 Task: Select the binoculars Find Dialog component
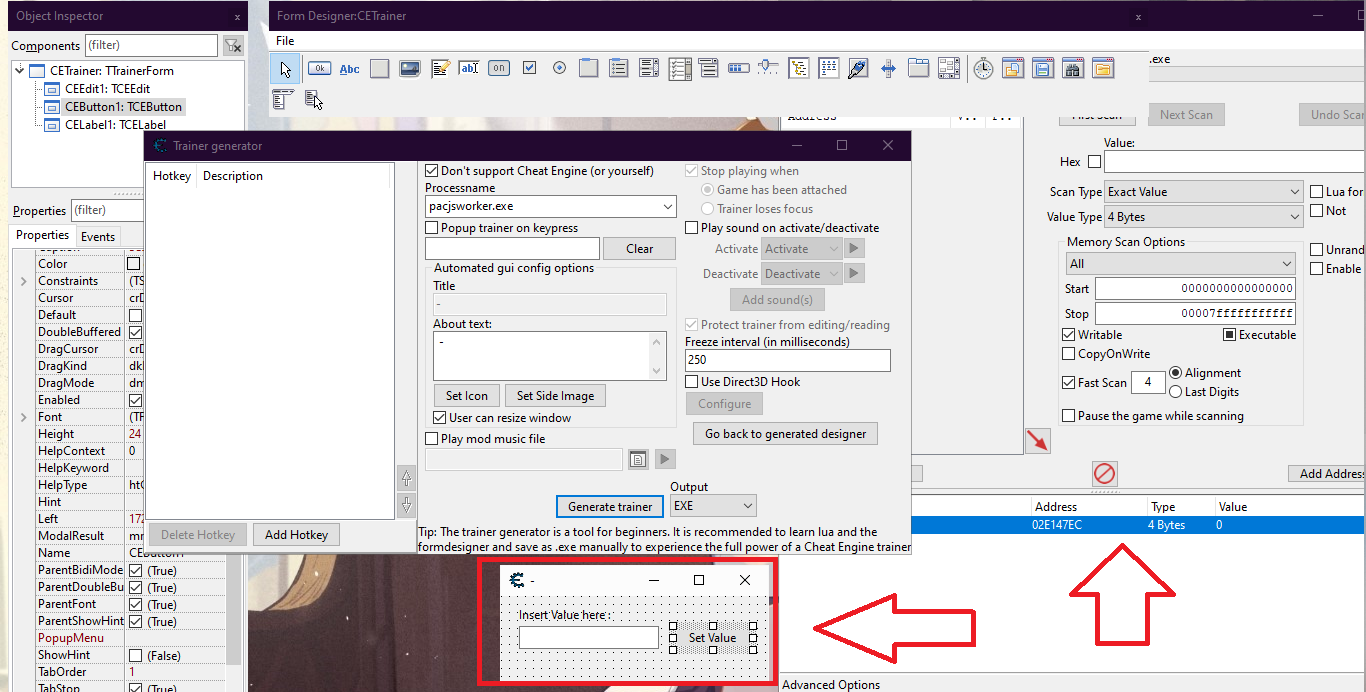coord(1073,68)
